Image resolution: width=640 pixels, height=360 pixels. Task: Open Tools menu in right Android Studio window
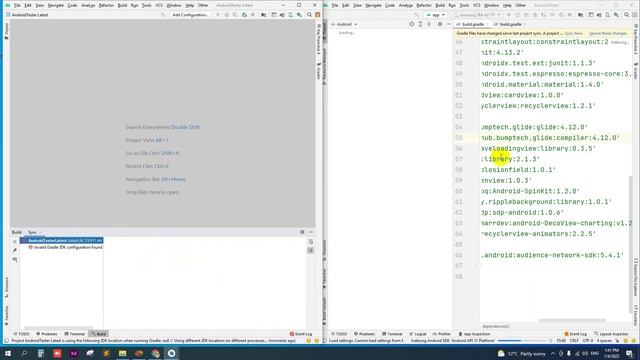click(464, 5)
